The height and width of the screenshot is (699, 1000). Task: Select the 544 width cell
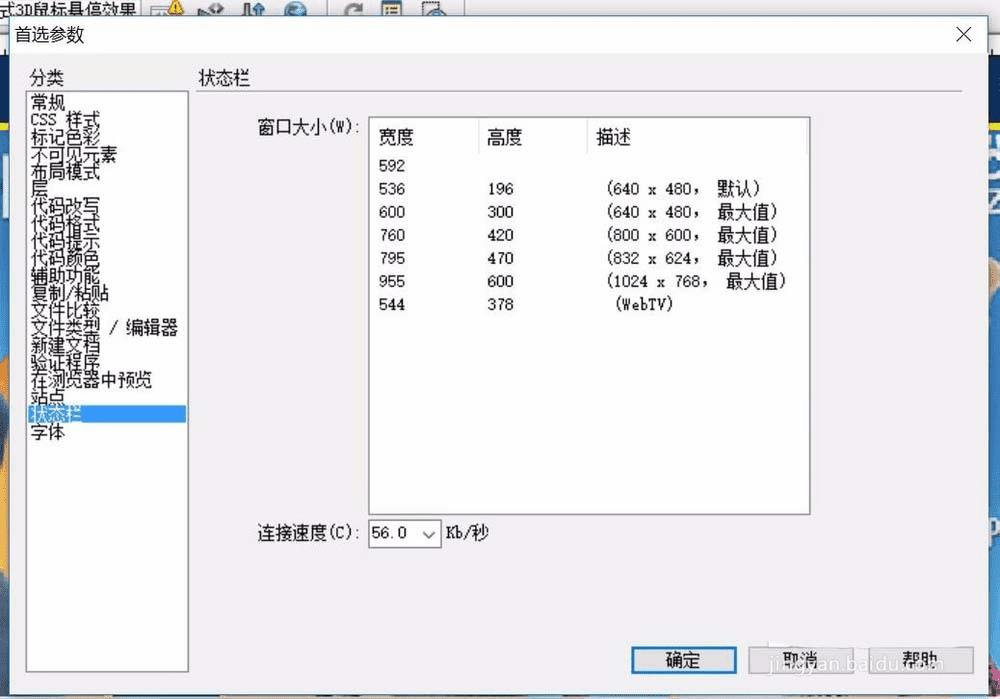[392, 304]
